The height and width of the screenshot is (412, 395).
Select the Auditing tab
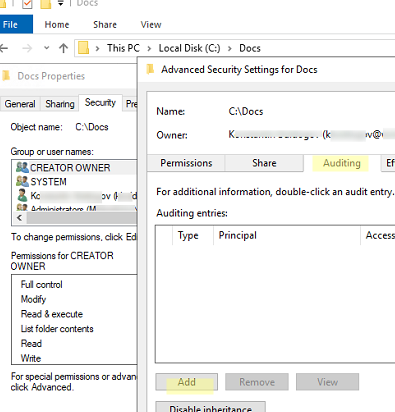[x=342, y=163]
